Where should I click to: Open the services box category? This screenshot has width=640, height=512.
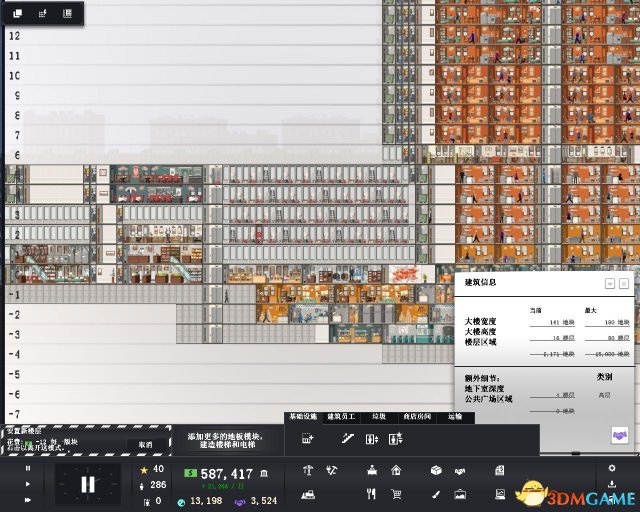(436, 471)
